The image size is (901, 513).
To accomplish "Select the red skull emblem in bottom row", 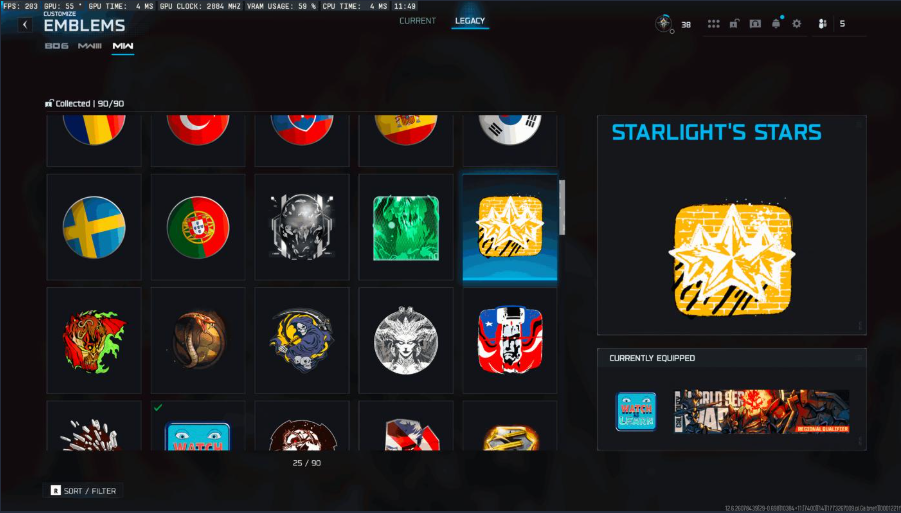I will [x=302, y=426].
